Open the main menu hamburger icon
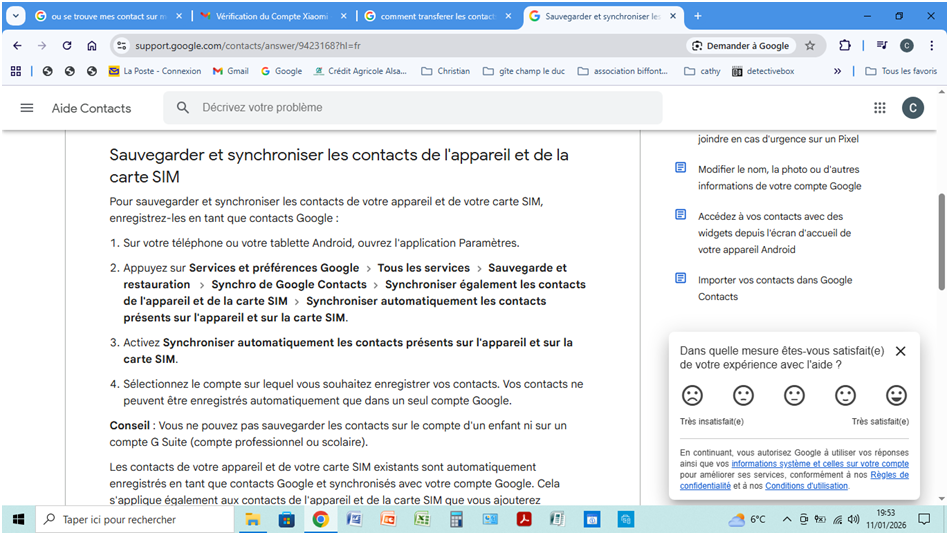The height and width of the screenshot is (535, 949). pyautogui.click(x=27, y=108)
